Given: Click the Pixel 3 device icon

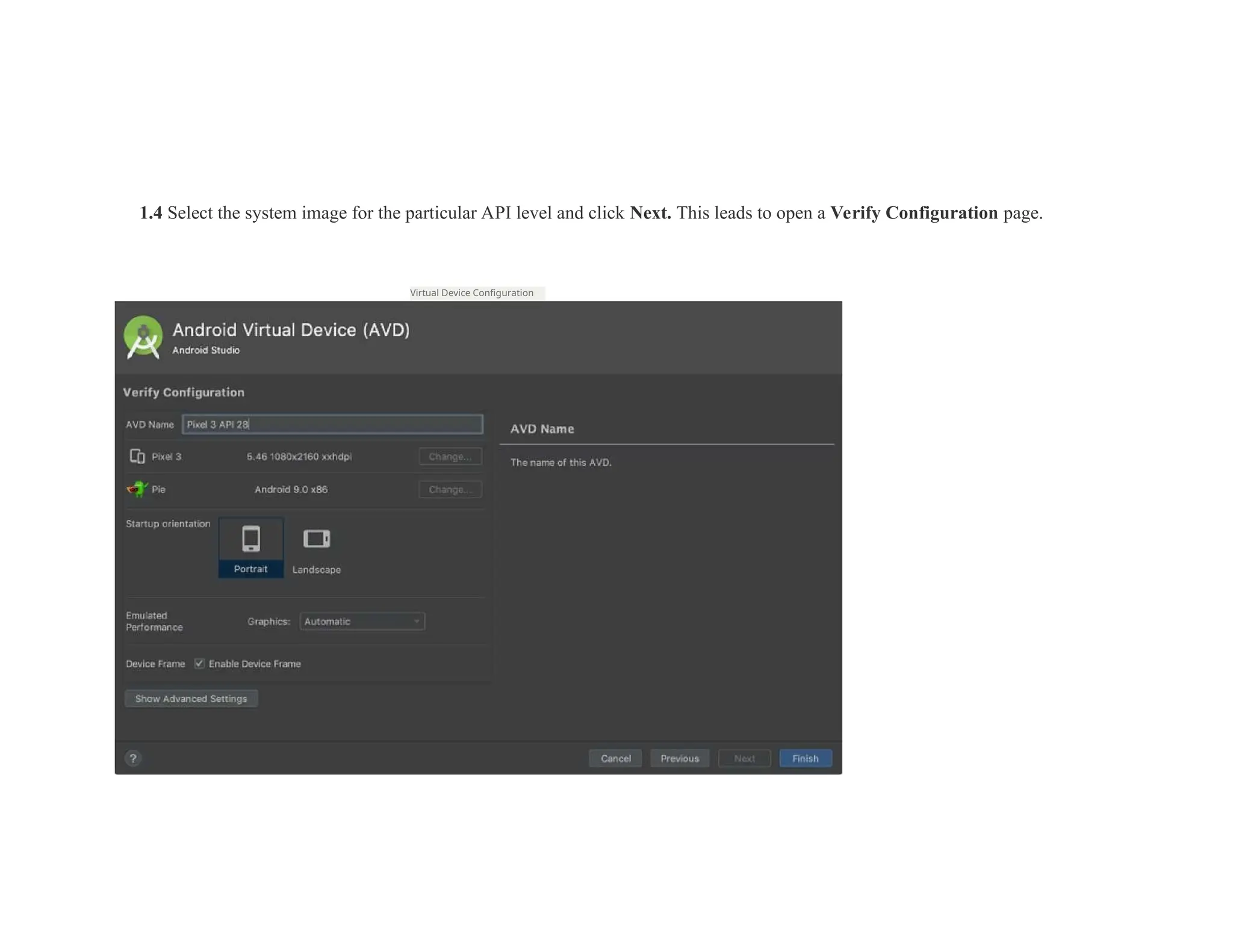Looking at the screenshot, I should click(137, 456).
